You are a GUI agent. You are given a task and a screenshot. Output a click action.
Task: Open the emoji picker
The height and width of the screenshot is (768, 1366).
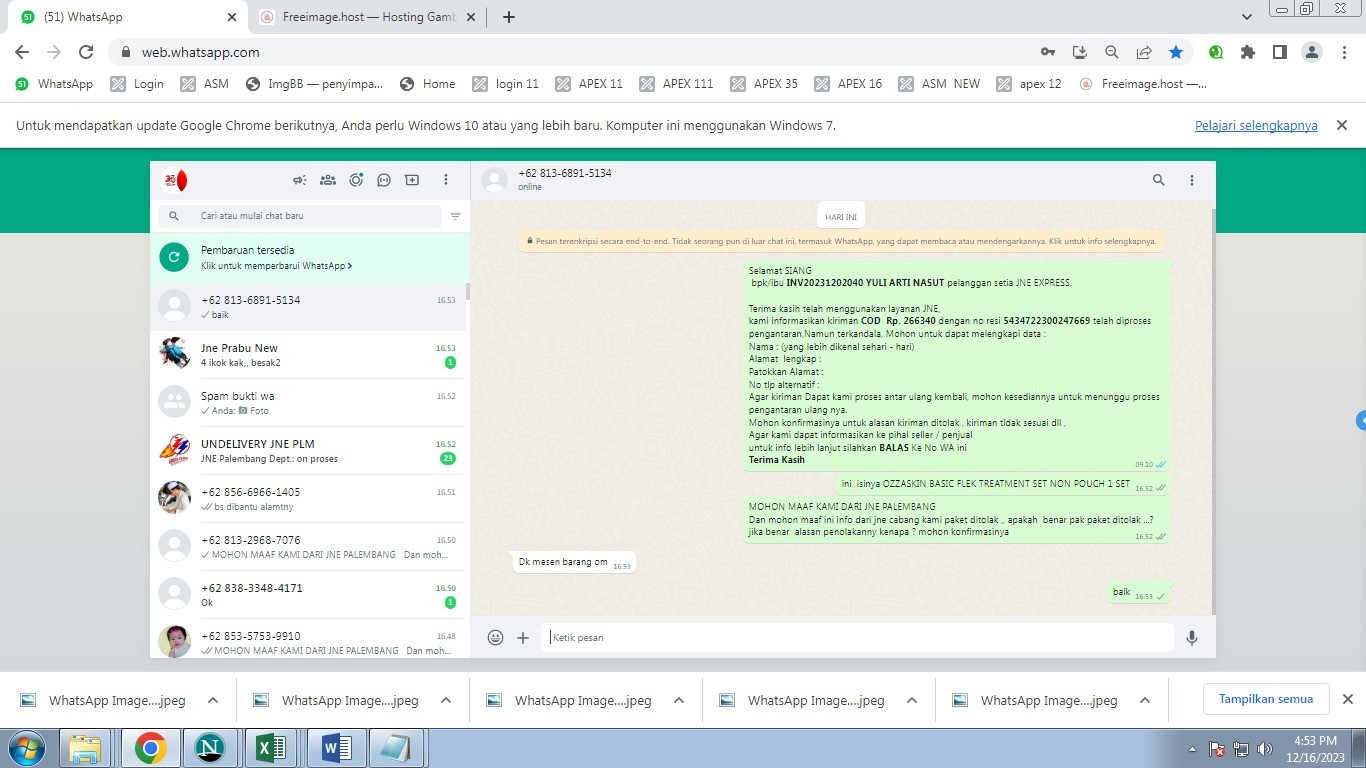pos(495,637)
